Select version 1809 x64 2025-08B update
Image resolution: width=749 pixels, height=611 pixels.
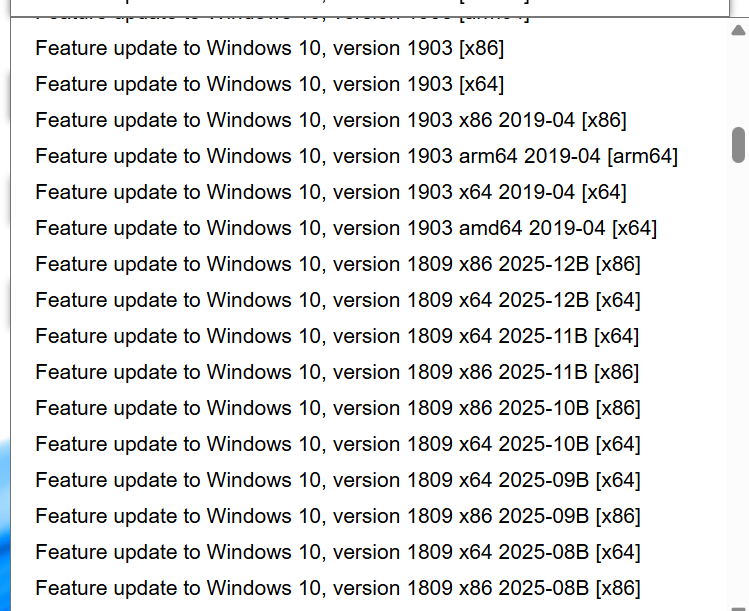tap(337, 552)
